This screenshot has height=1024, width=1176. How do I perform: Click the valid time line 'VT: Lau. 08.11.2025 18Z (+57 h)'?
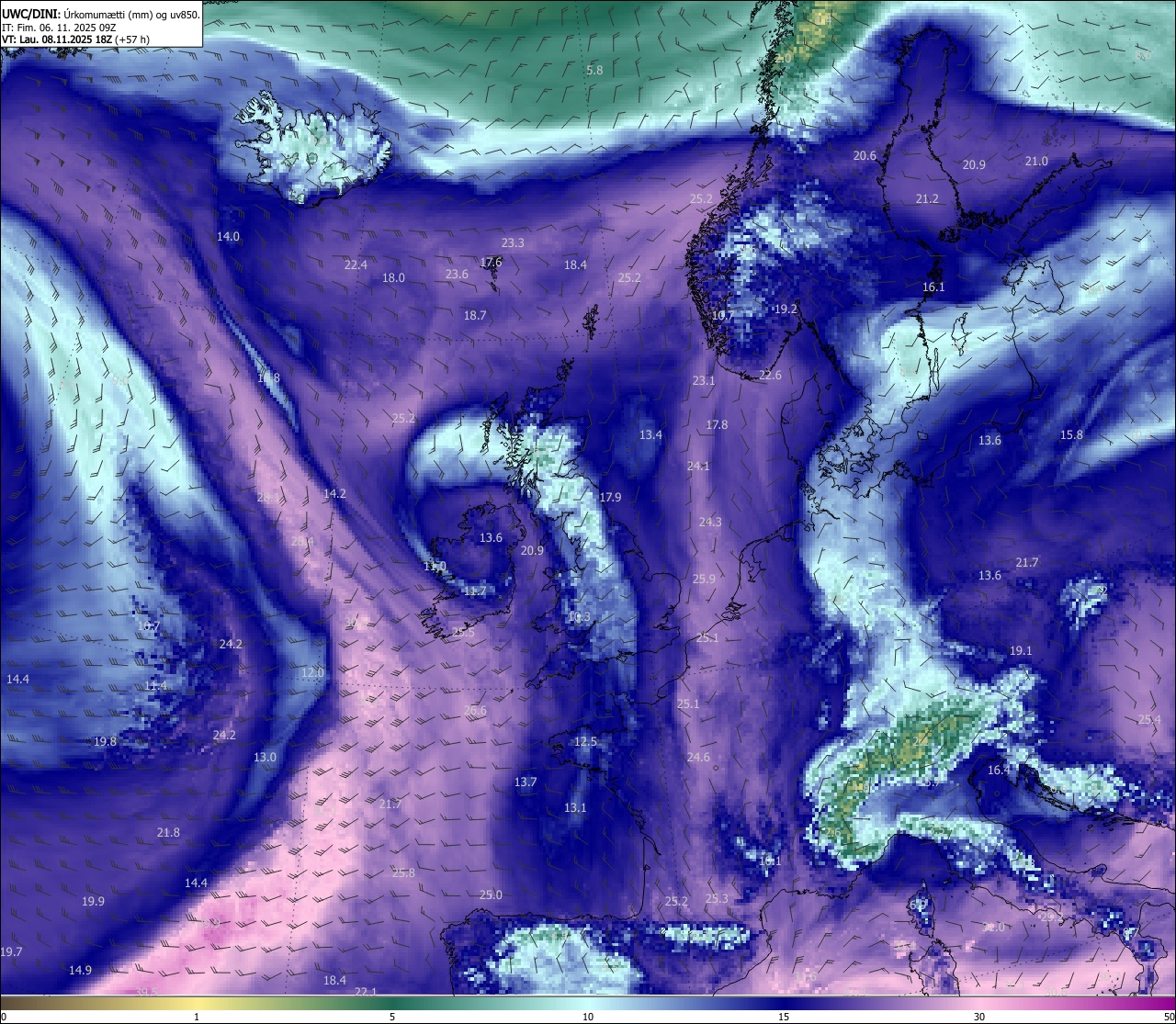(x=75, y=39)
